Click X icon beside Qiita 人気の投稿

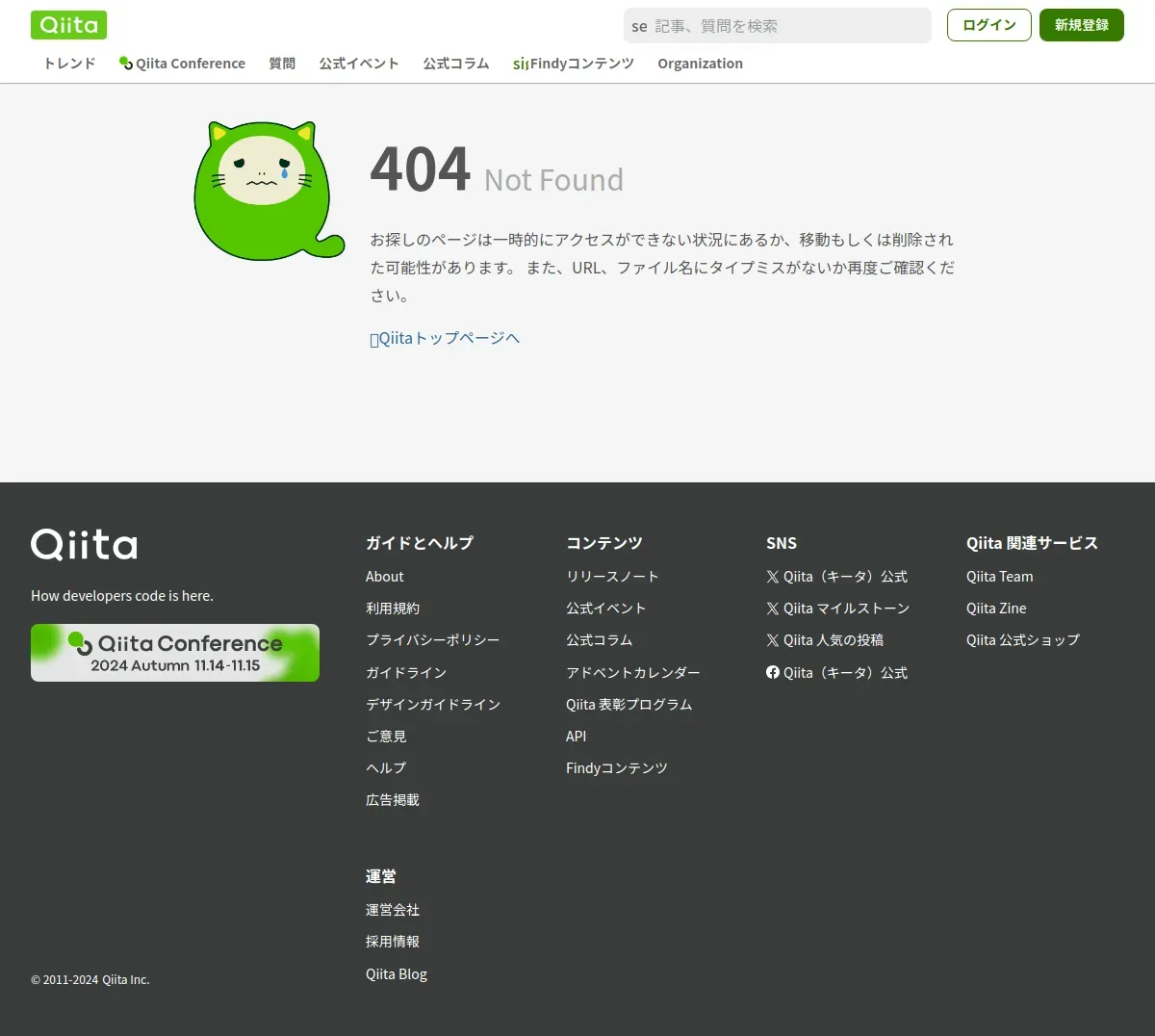[773, 640]
